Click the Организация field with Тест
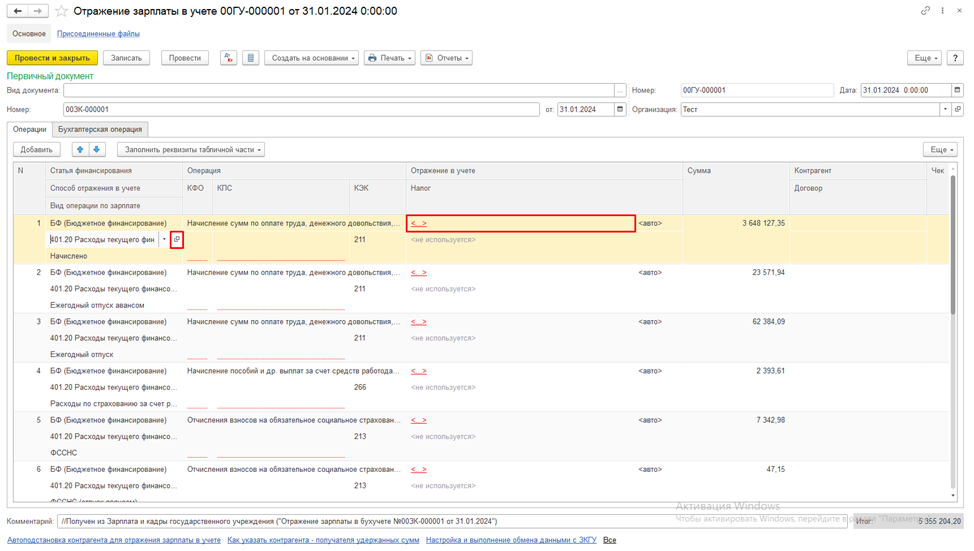This screenshot has height=551, width=974. [810, 109]
